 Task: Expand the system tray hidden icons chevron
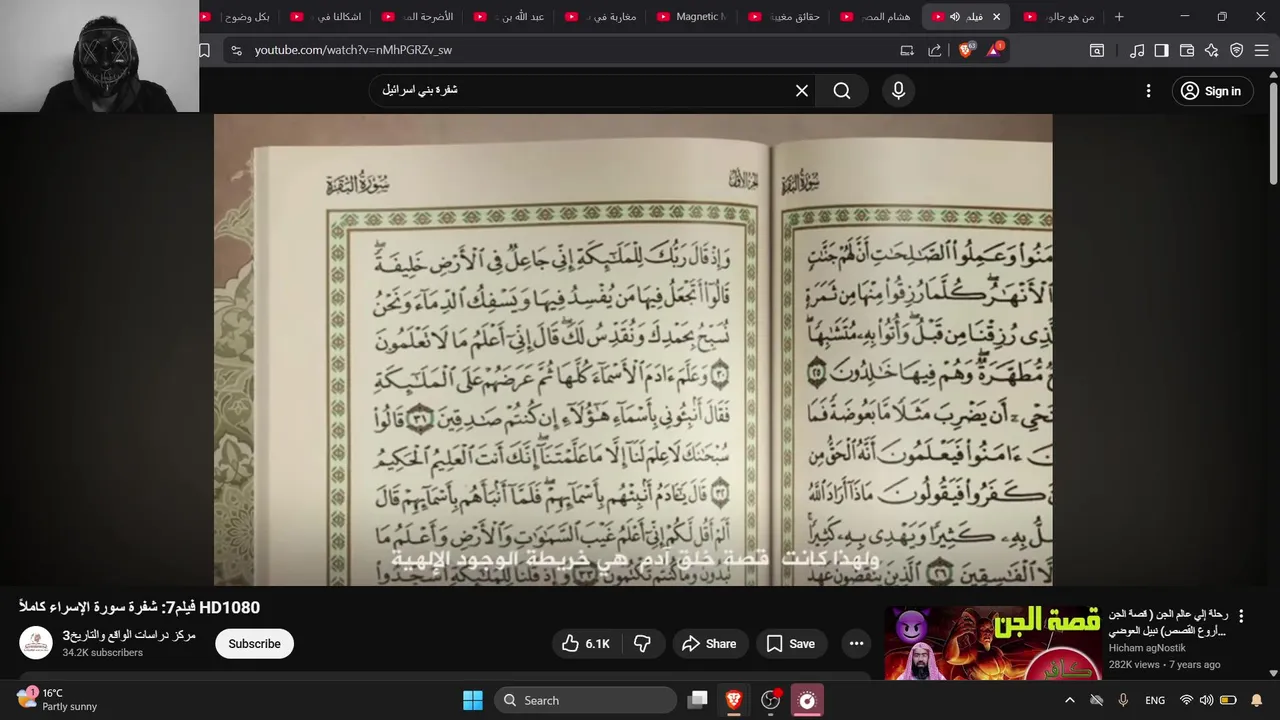pyautogui.click(x=1070, y=700)
